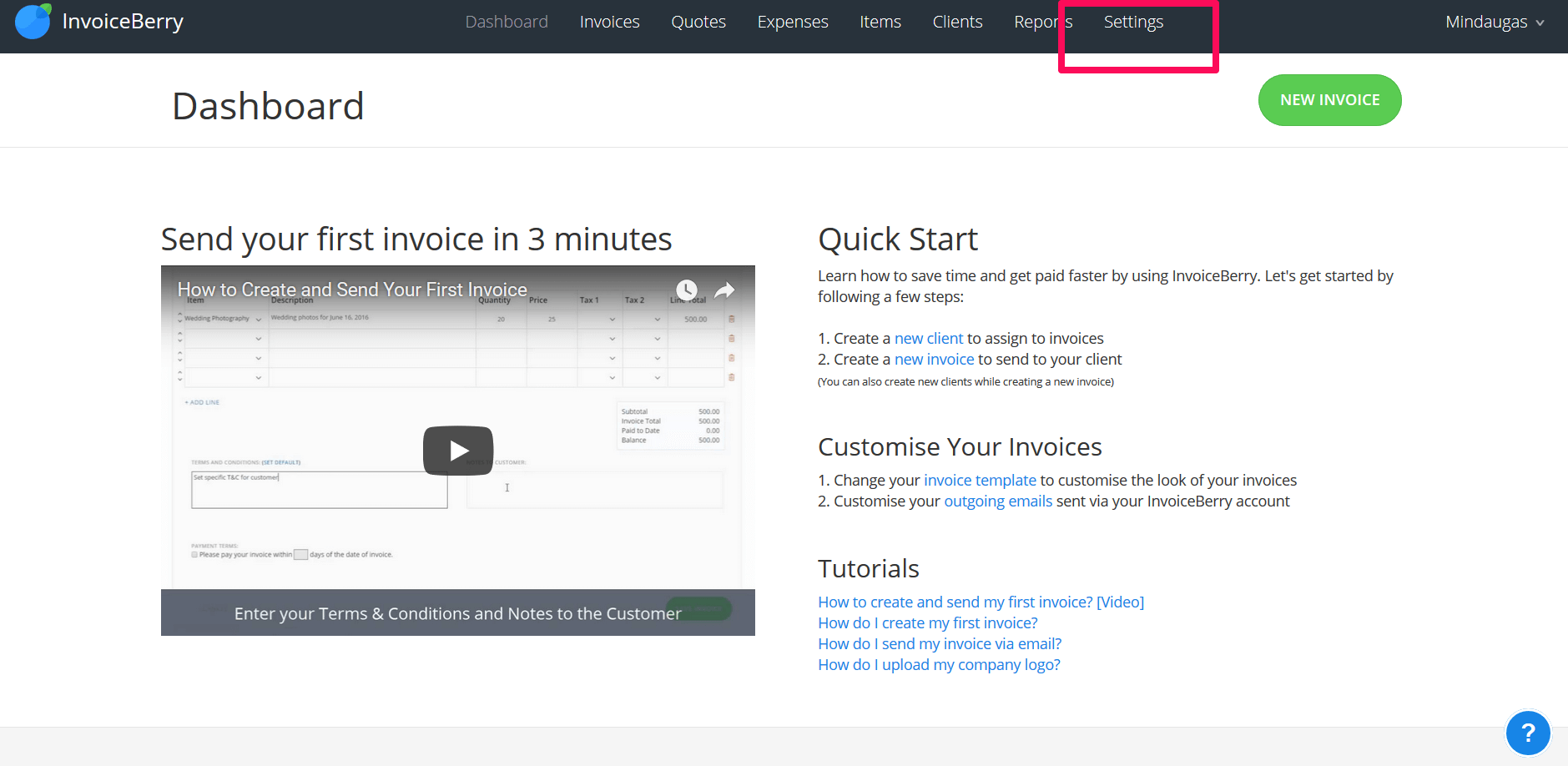Open the Items page
Viewport: 1568px width, 766px height.
[880, 22]
